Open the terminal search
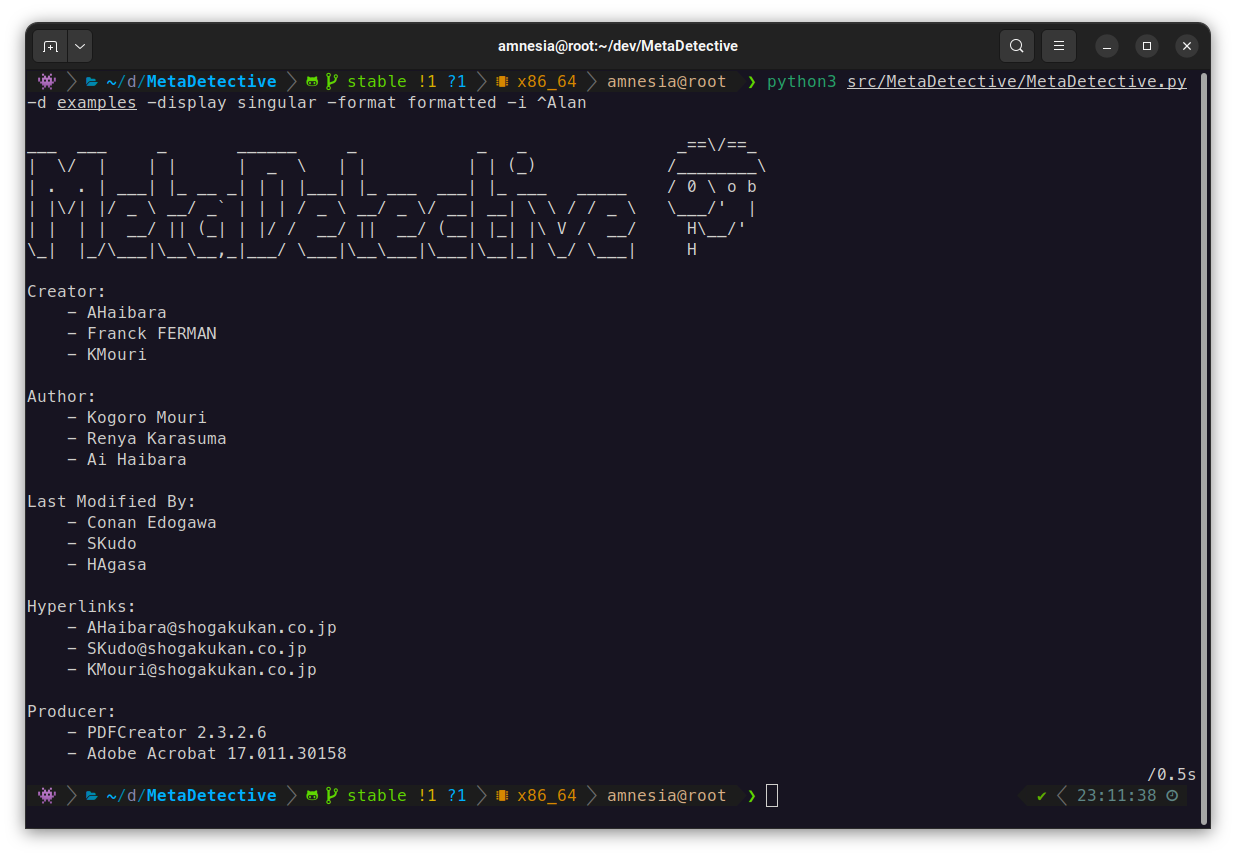Image resolution: width=1236 pixels, height=857 pixels. (x=1016, y=46)
